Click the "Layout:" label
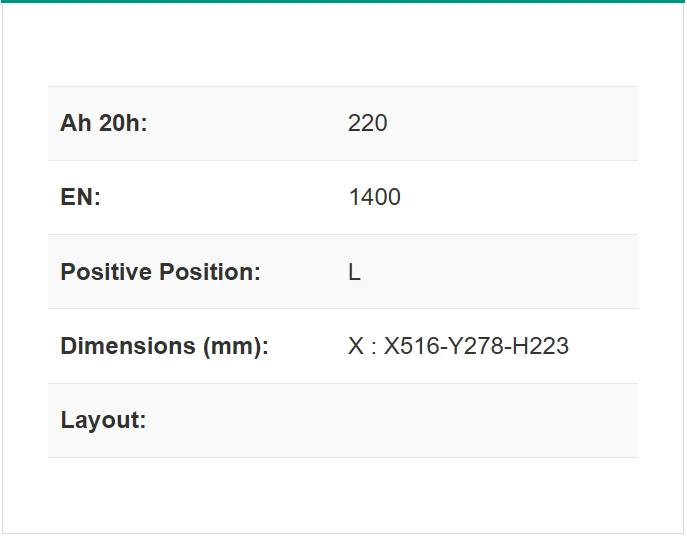 pyautogui.click(x=103, y=420)
